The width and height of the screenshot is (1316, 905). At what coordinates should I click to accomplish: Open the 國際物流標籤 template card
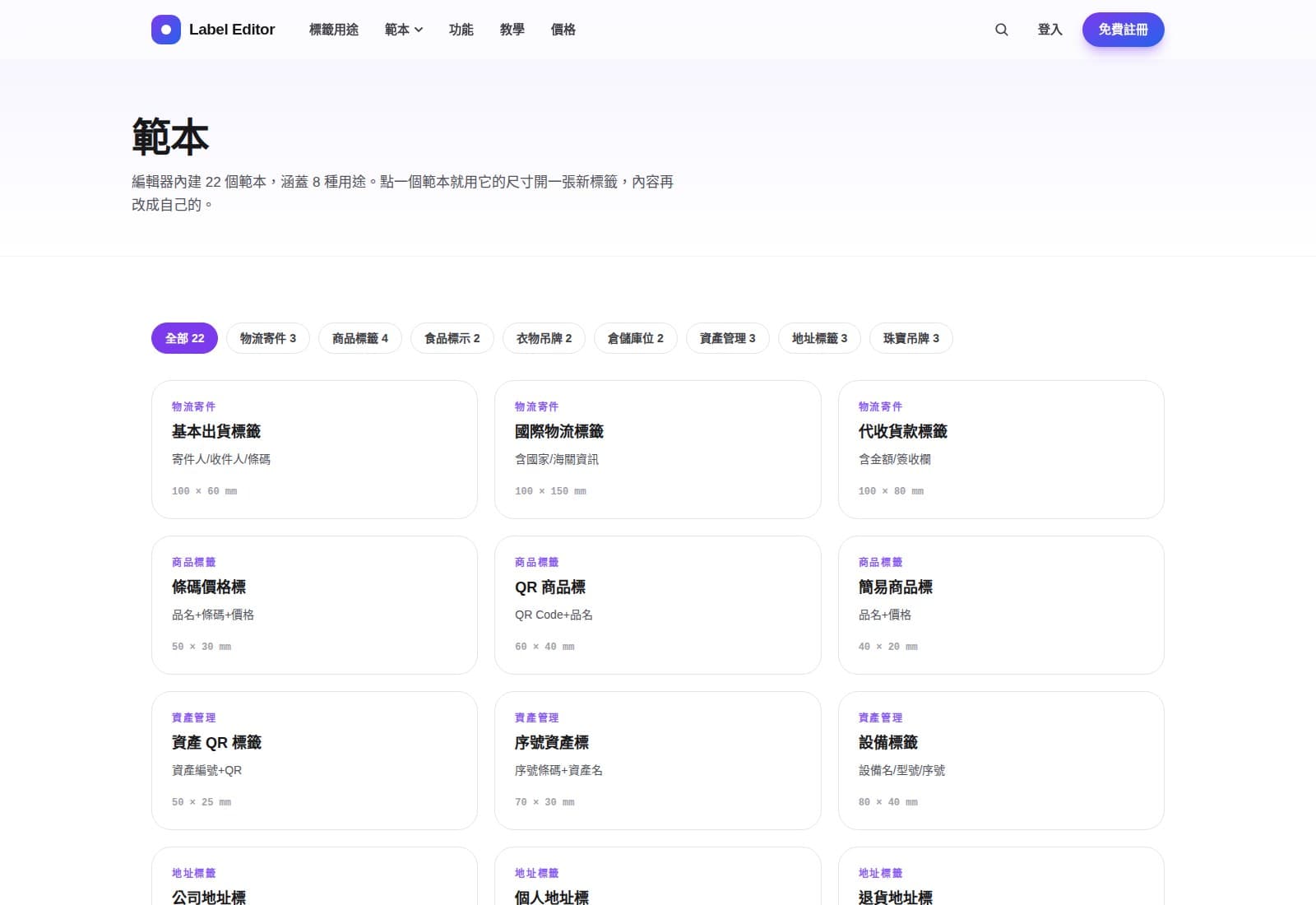pos(658,449)
